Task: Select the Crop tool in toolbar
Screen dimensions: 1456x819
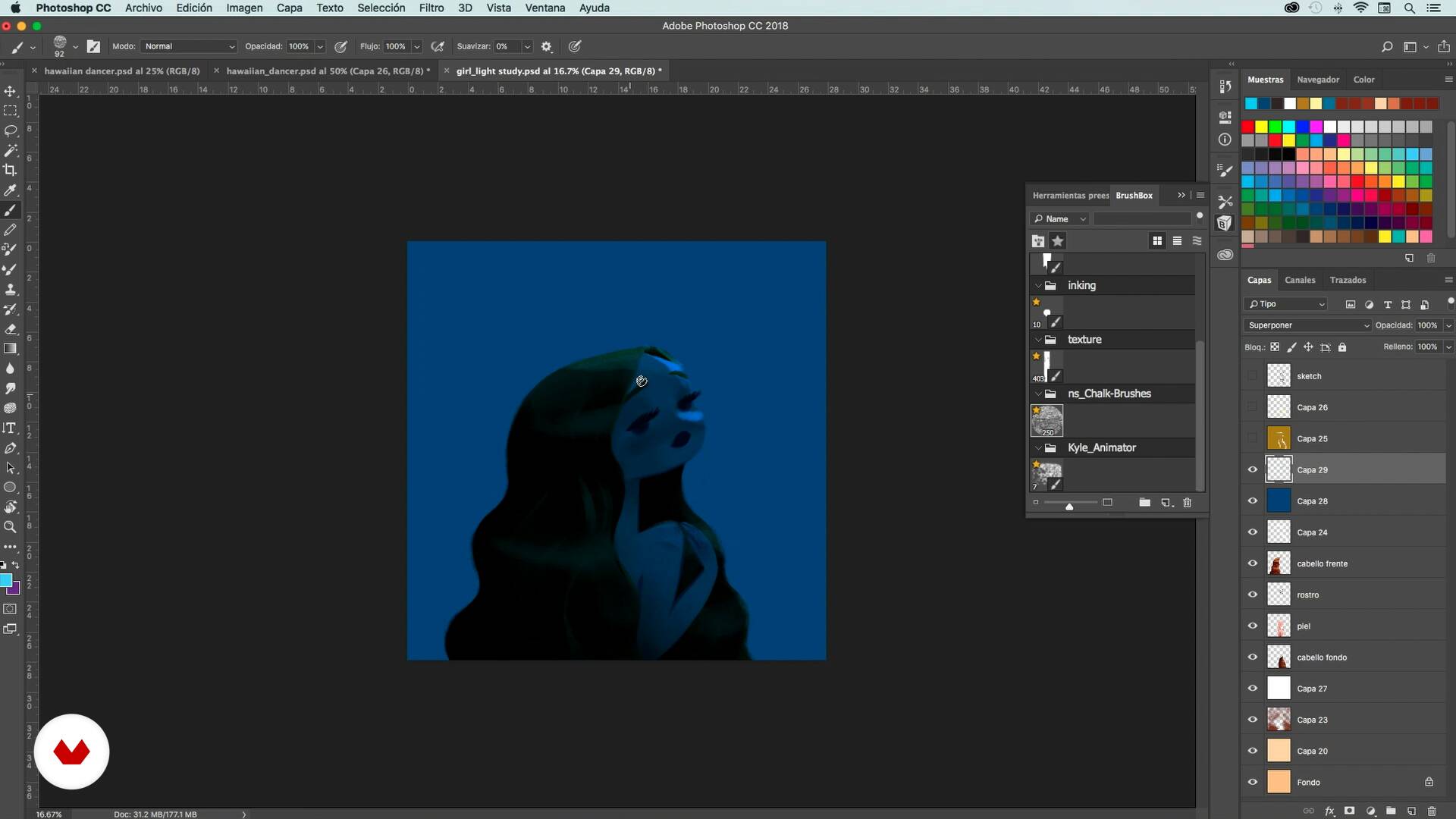Action: point(11,170)
